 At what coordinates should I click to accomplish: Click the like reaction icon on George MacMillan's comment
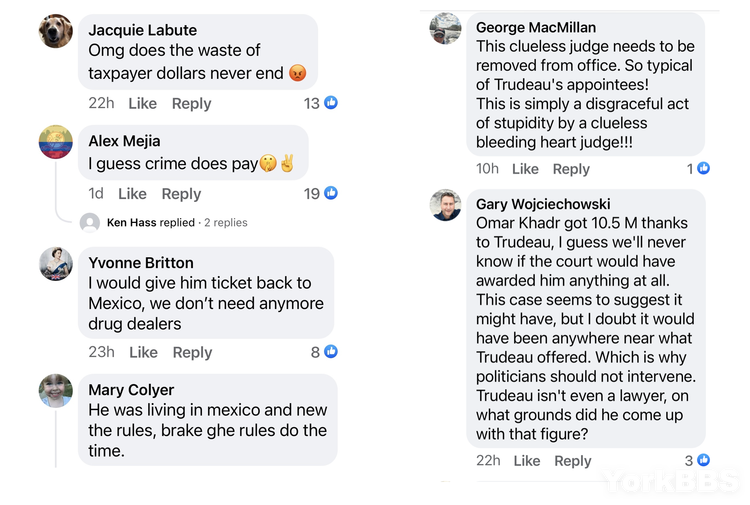tap(703, 168)
